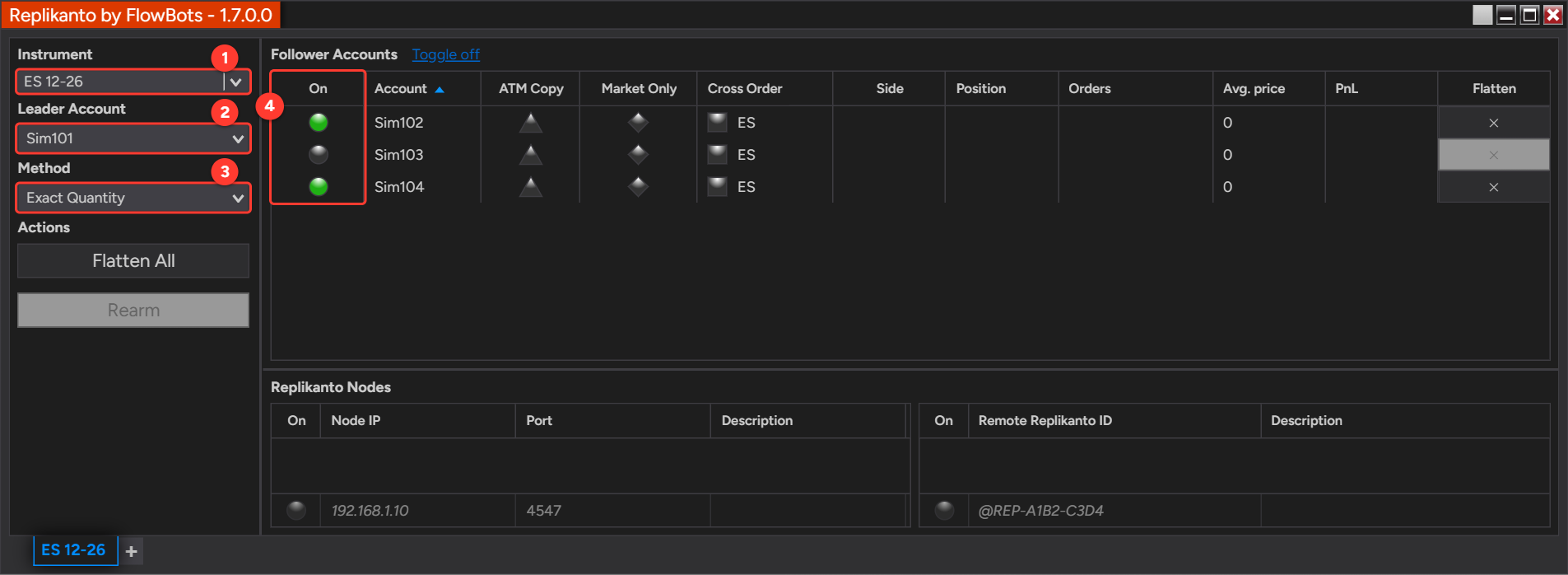1568x575 pixels.
Task: Open the Method Exact Quantity dropdown
Action: tap(133, 198)
